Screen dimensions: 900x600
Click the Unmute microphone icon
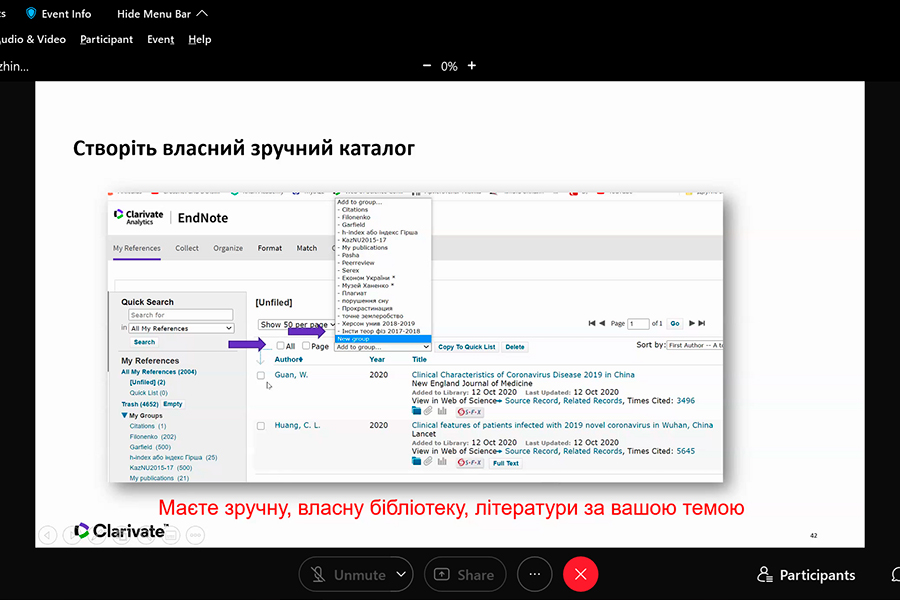click(319, 575)
